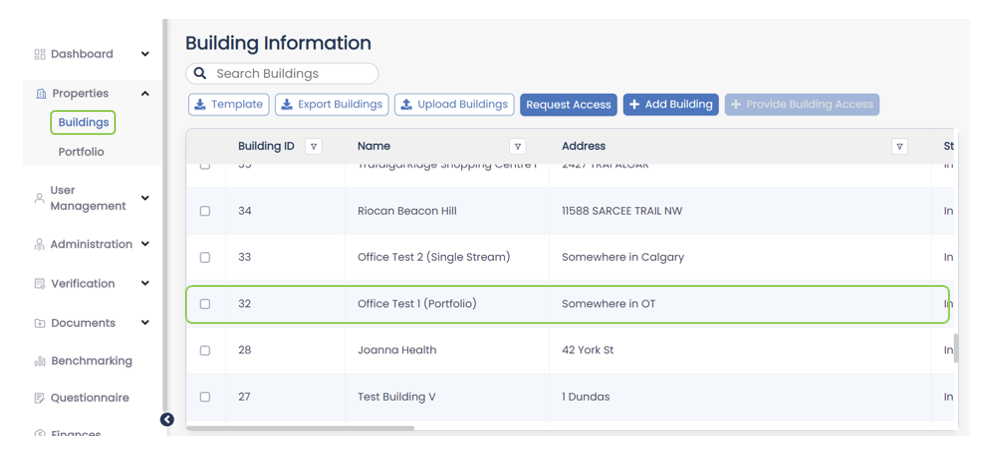Open the Dashboard menu label
Image resolution: width=988 pixels, height=465 pixels.
click(x=82, y=54)
